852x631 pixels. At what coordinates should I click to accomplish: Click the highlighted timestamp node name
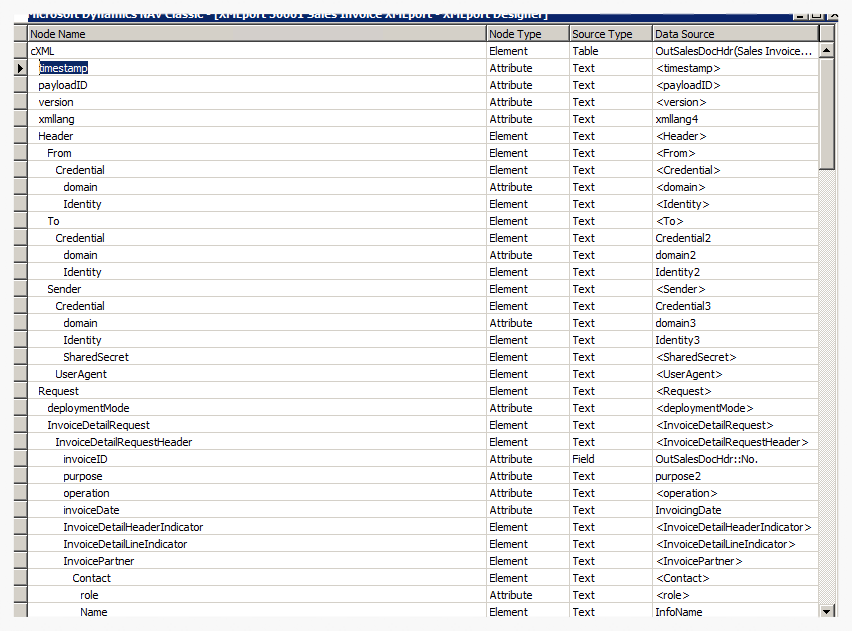64,68
